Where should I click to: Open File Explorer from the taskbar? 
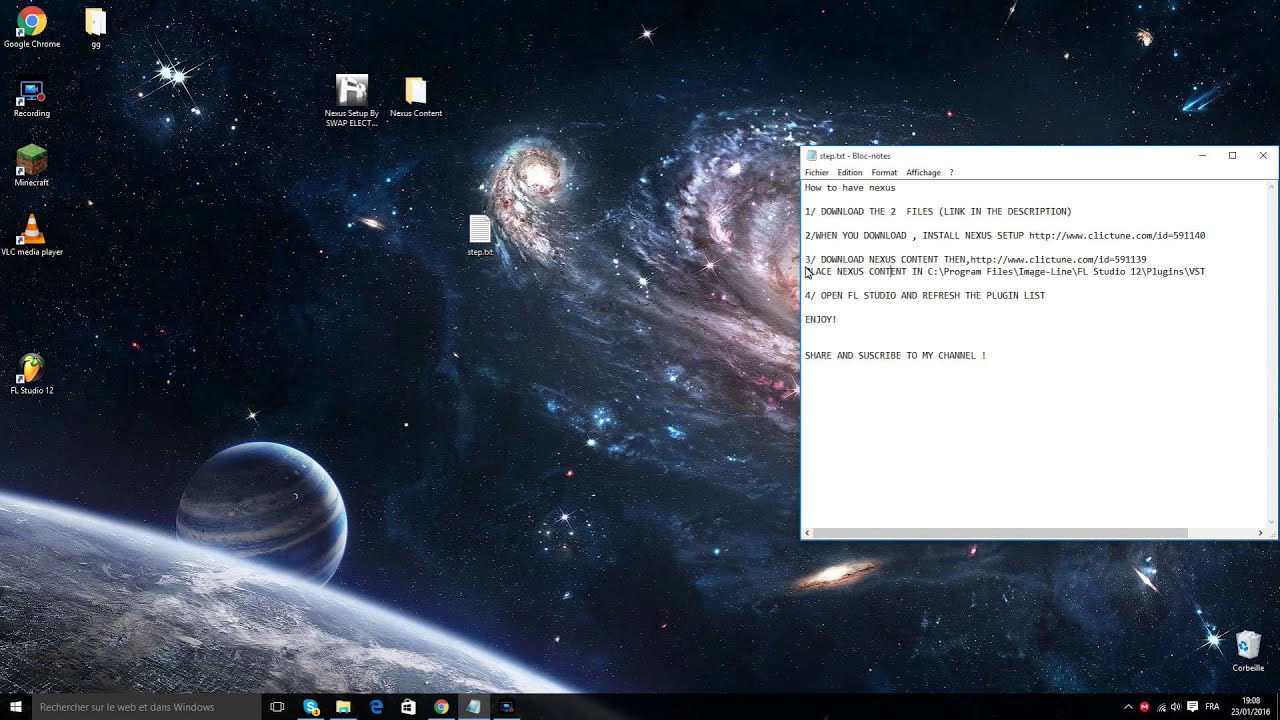pyautogui.click(x=343, y=707)
